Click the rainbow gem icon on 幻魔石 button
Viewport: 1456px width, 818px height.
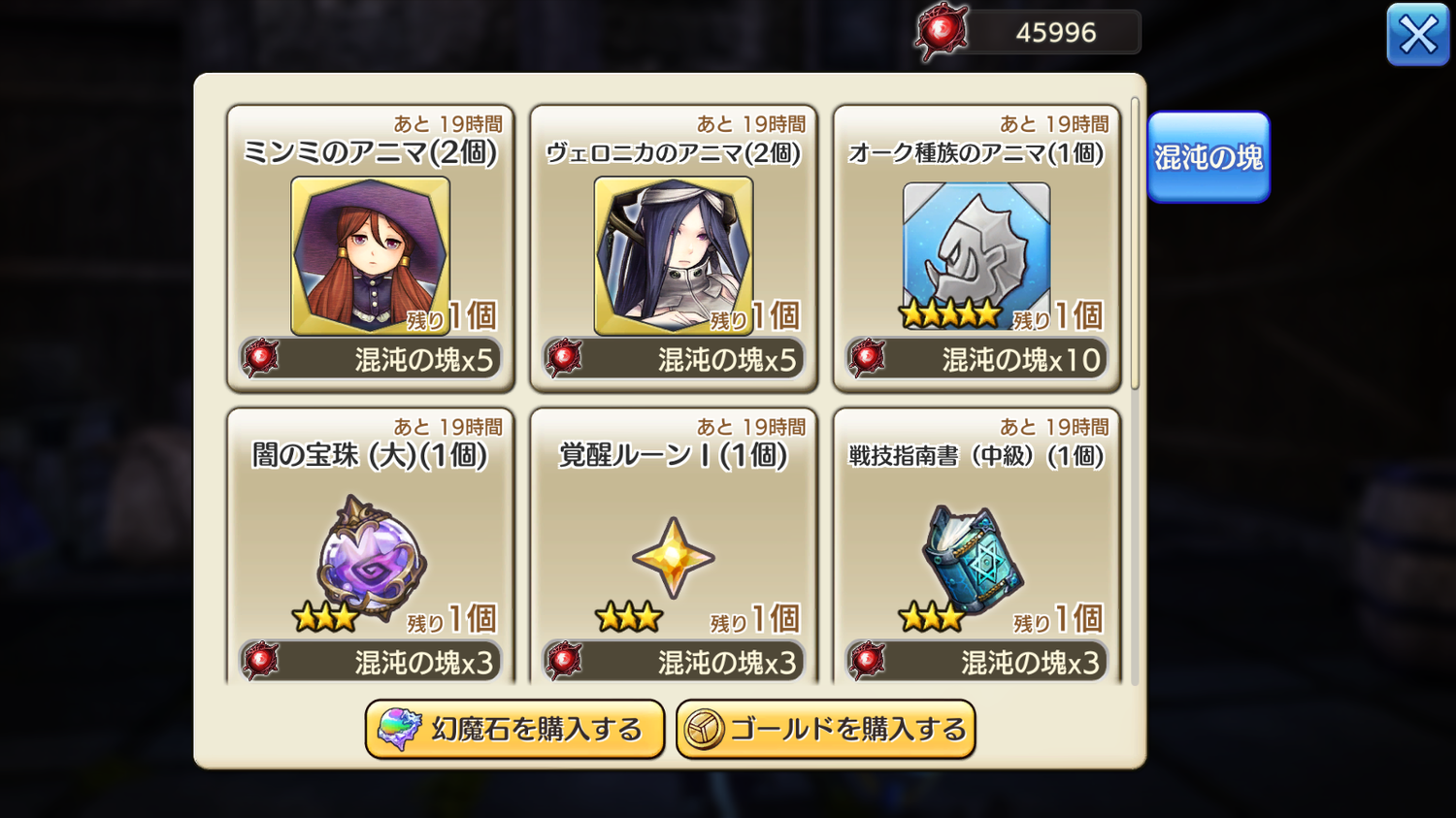(x=399, y=729)
